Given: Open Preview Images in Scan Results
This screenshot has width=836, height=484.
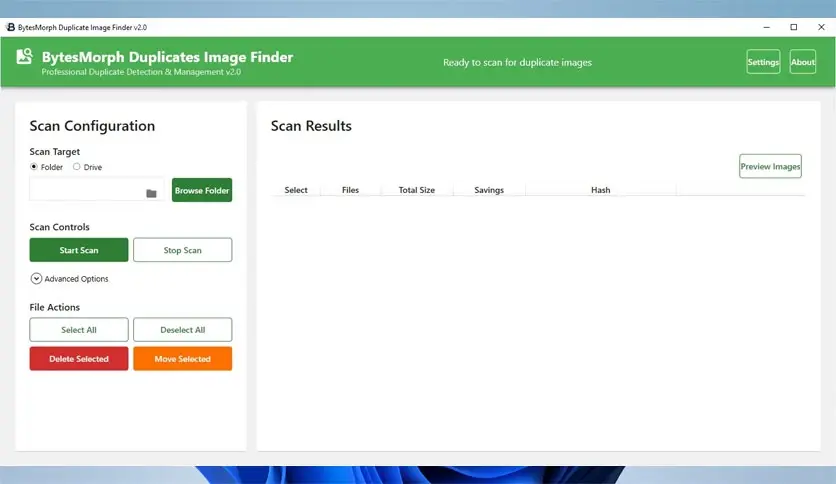Looking at the screenshot, I should 770,166.
